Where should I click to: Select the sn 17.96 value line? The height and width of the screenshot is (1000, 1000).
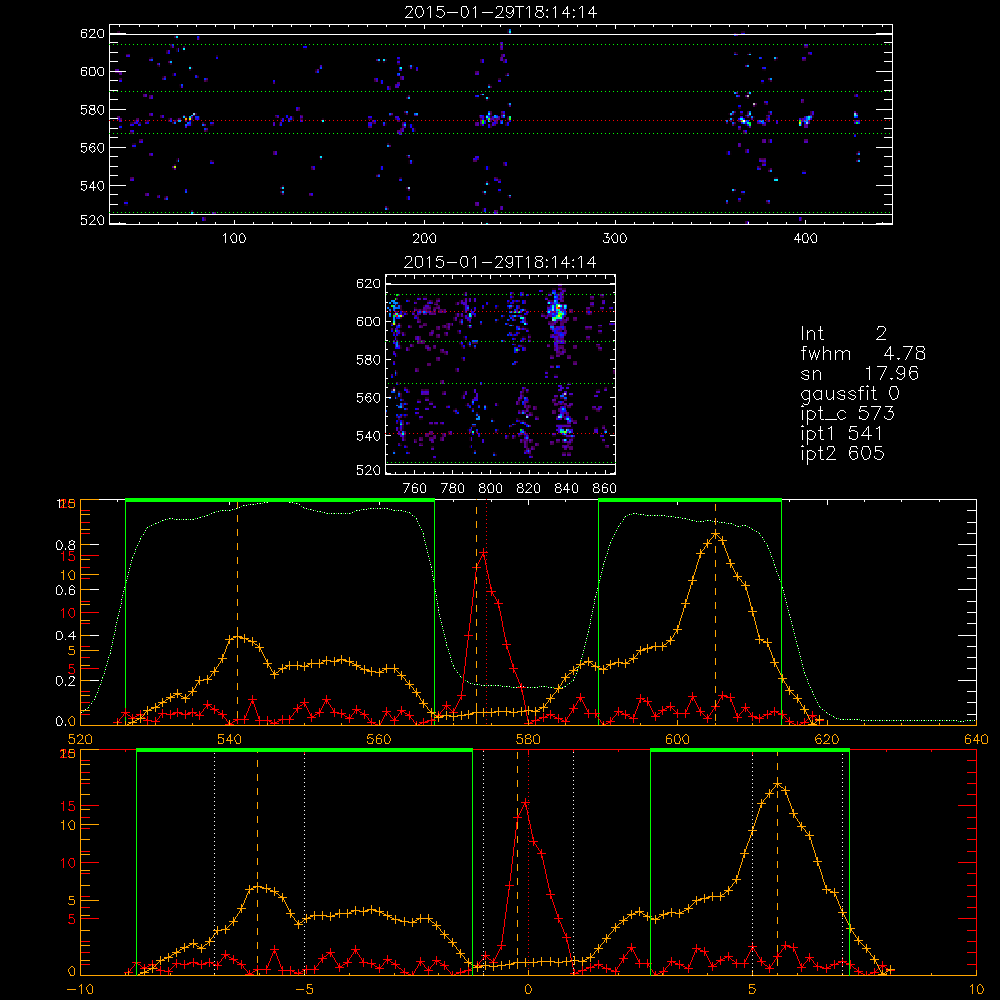[x=859, y=373]
